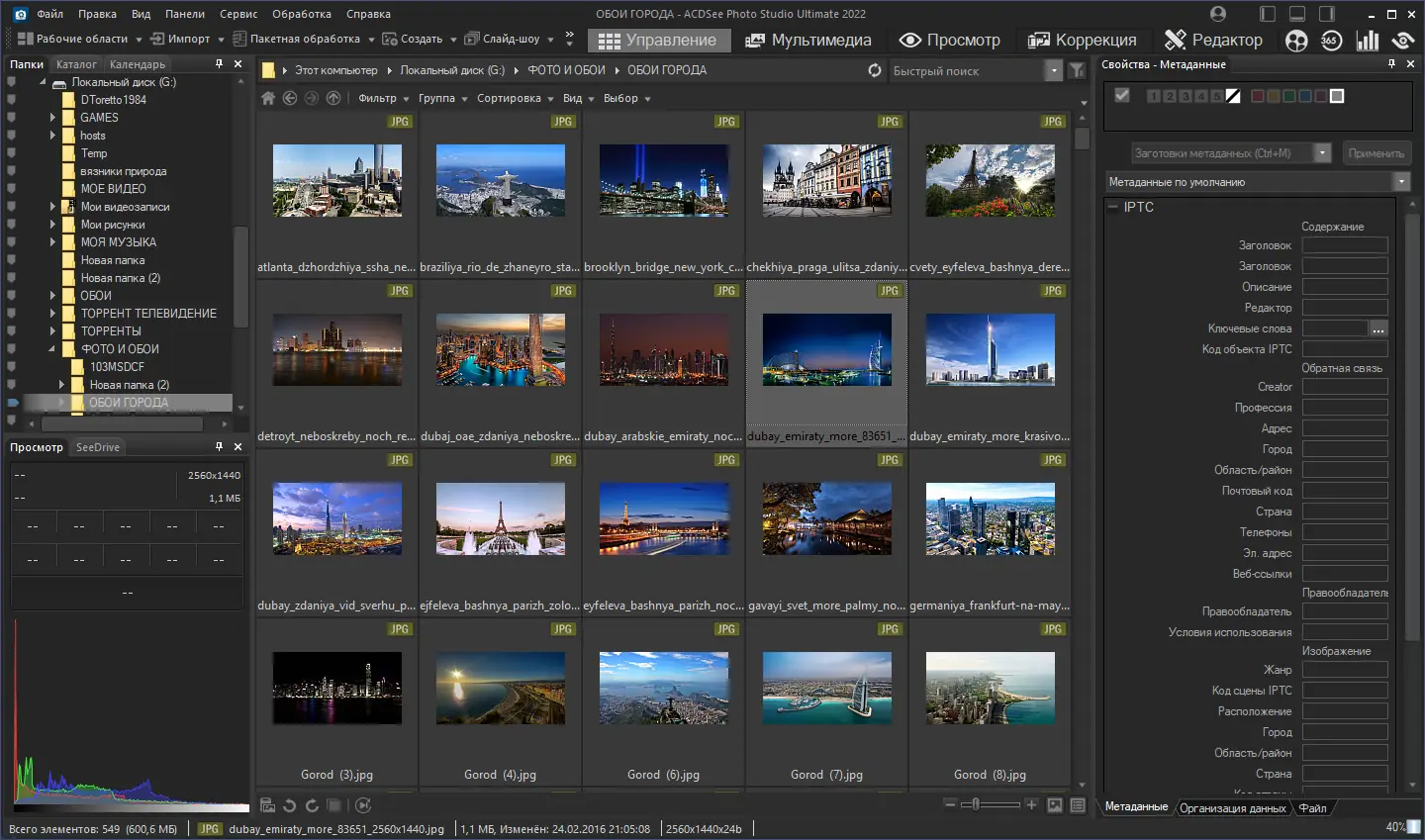Screen dimensions: 1425x840
Task: Open the Метаданные по умолчанию dropdown
Action: coord(1401,182)
